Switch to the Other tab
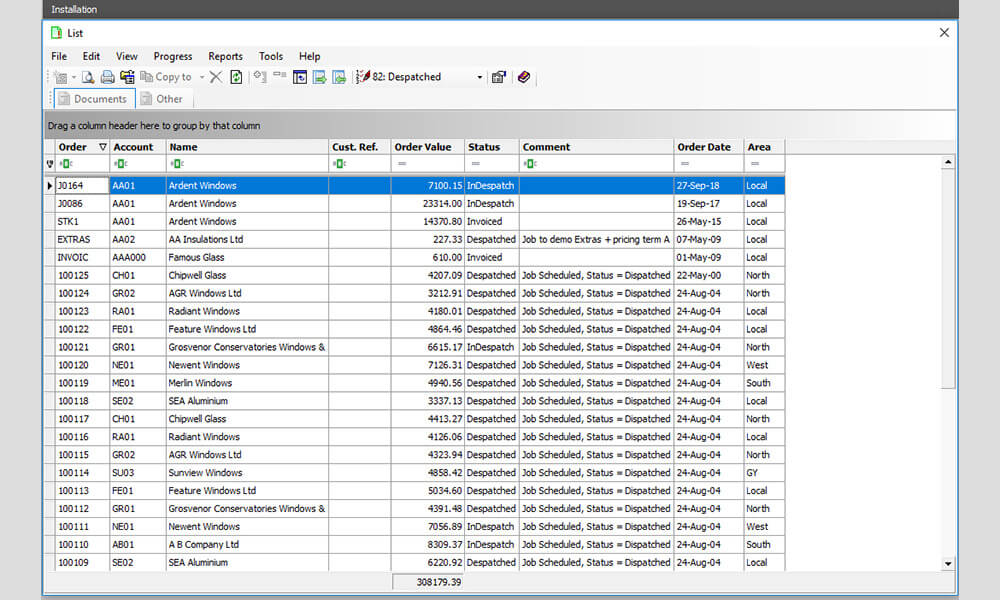 coord(162,99)
